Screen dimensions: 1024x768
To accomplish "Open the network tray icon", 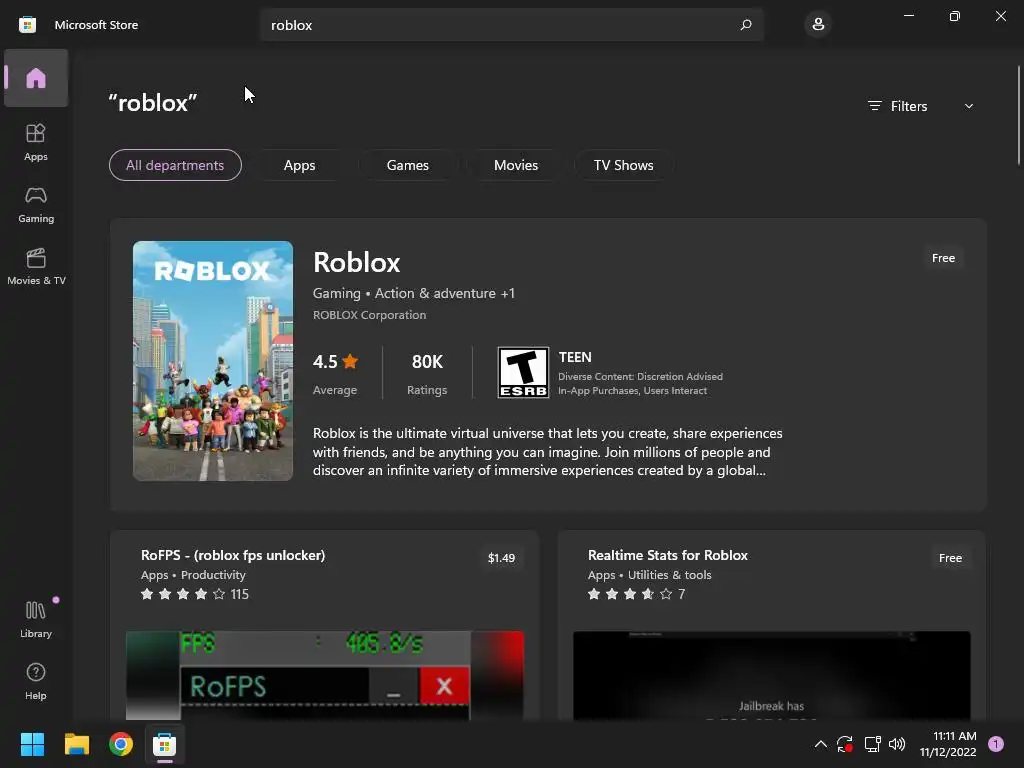I will 872,744.
